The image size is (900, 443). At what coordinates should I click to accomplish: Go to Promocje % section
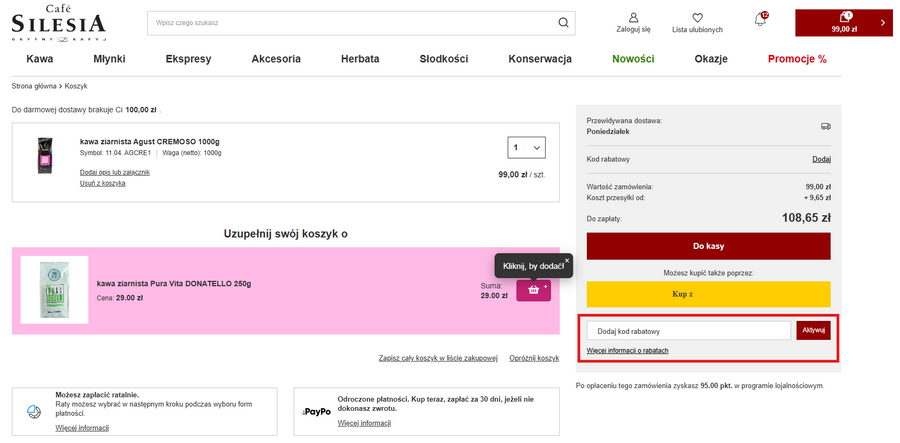(x=797, y=59)
